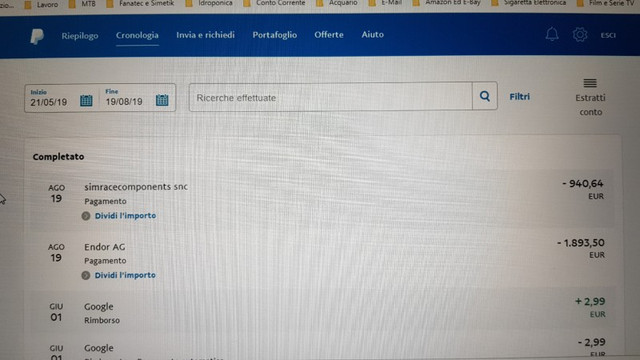The width and height of the screenshot is (640, 360).
Task: Open the Acquario bookmark folder
Action: 337,4
